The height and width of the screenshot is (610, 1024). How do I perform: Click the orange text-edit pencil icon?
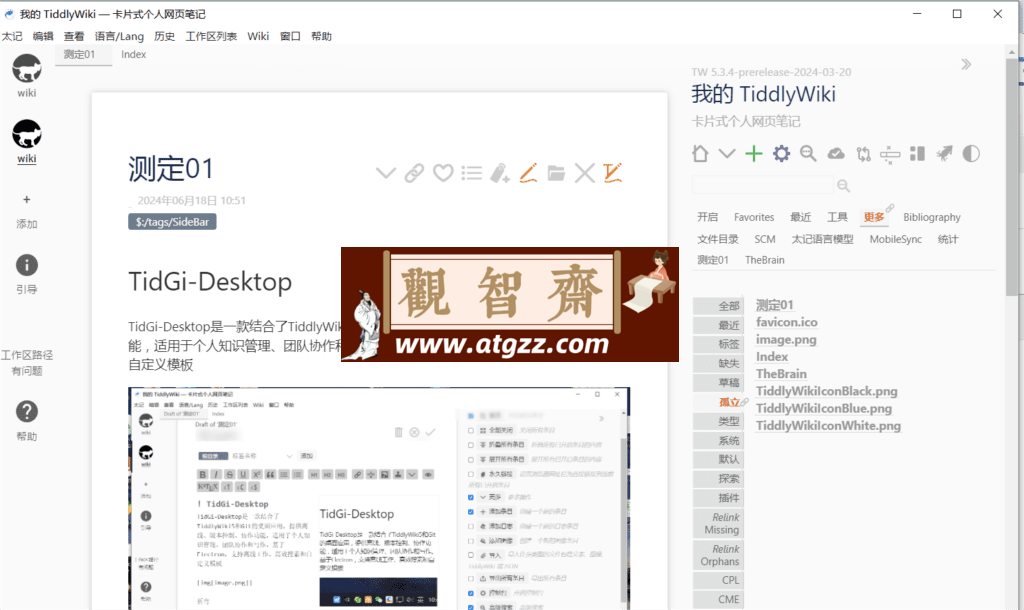613,173
